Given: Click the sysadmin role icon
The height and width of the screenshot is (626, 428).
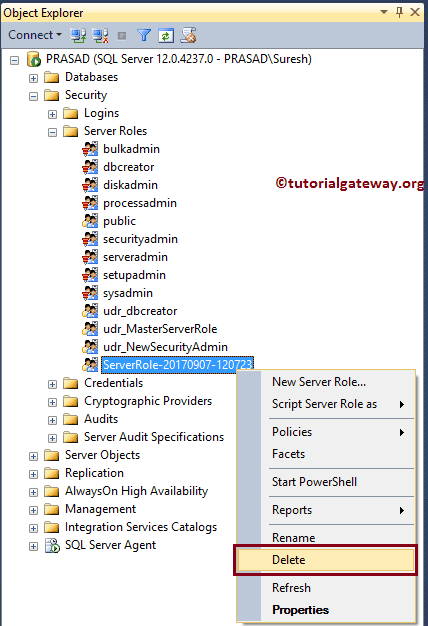Looking at the screenshot, I should [90, 293].
